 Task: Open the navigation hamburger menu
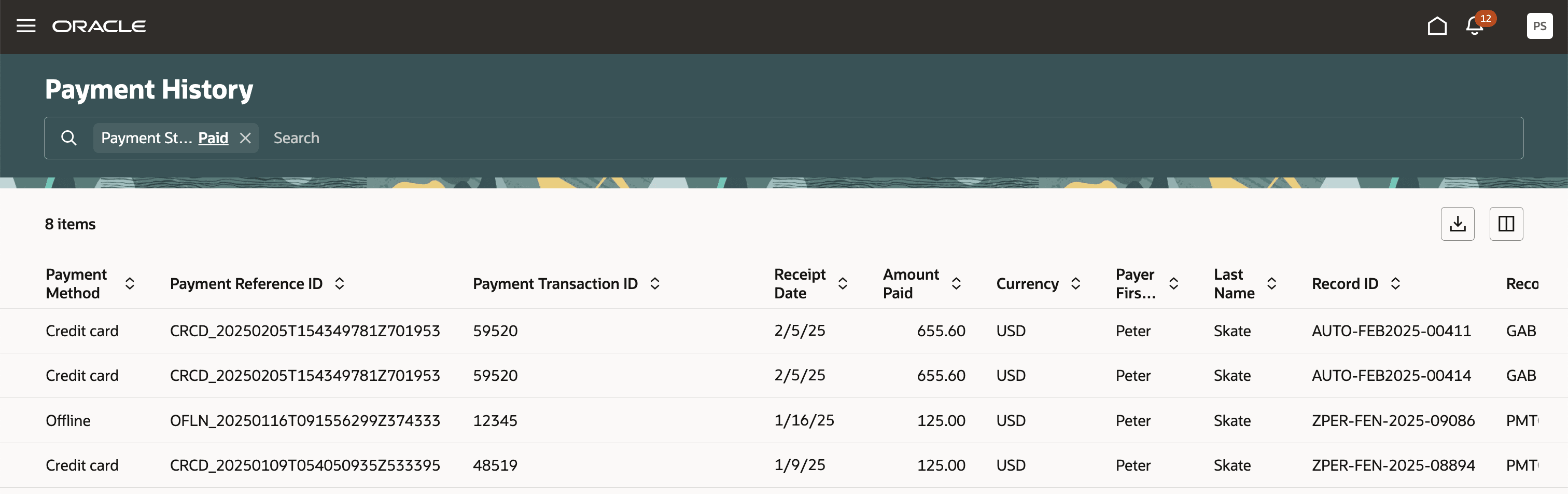(26, 25)
